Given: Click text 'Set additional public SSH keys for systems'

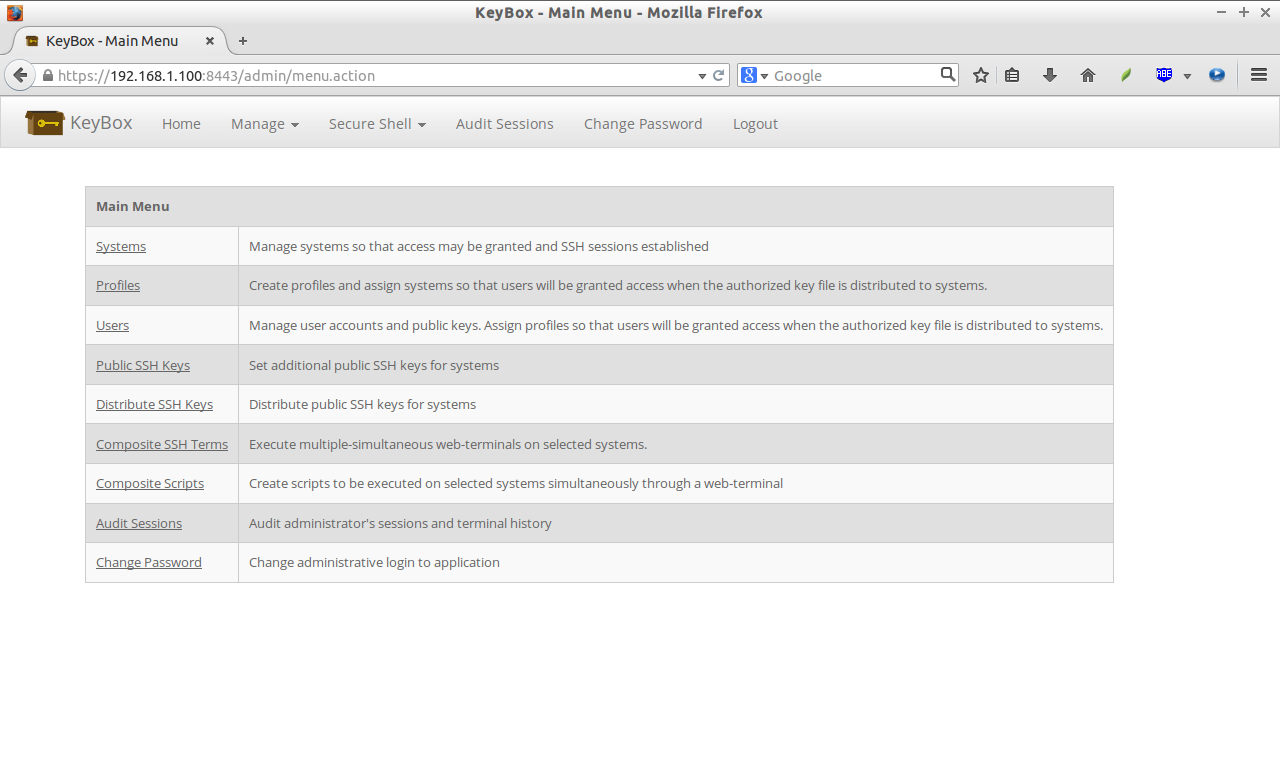Looking at the screenshot, I should (374, 365).
